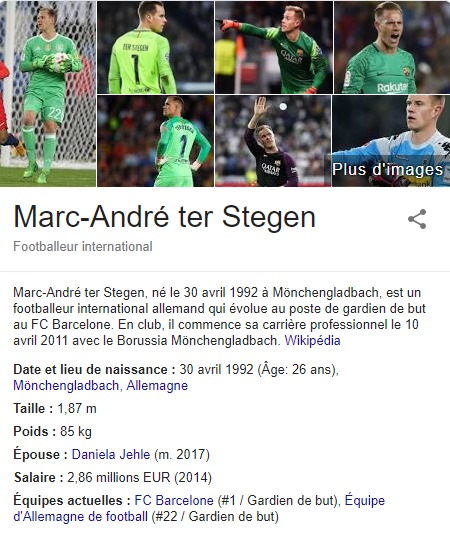450x535 pixels.
Task: Click Plus d'images overlay
Action: [388, 170]
